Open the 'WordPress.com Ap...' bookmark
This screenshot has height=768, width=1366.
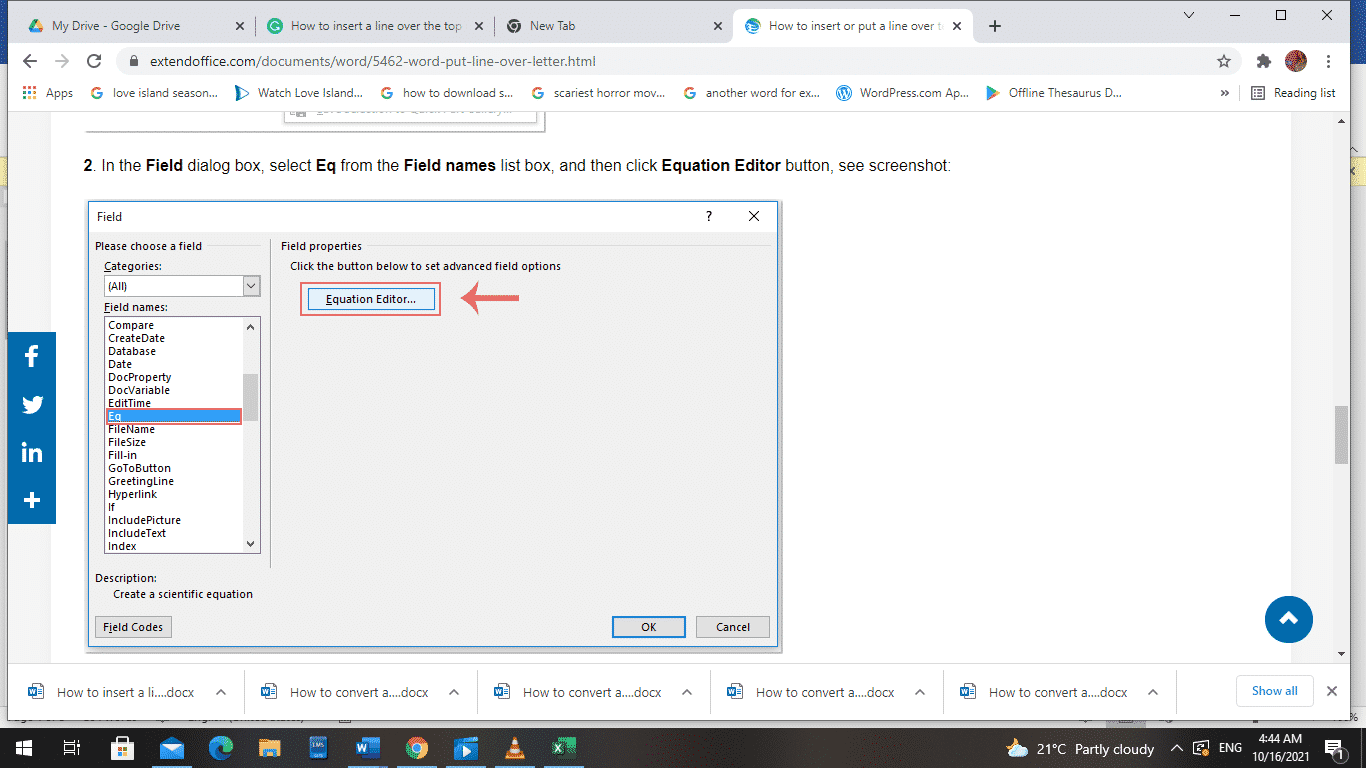click(x=902, y=92)
